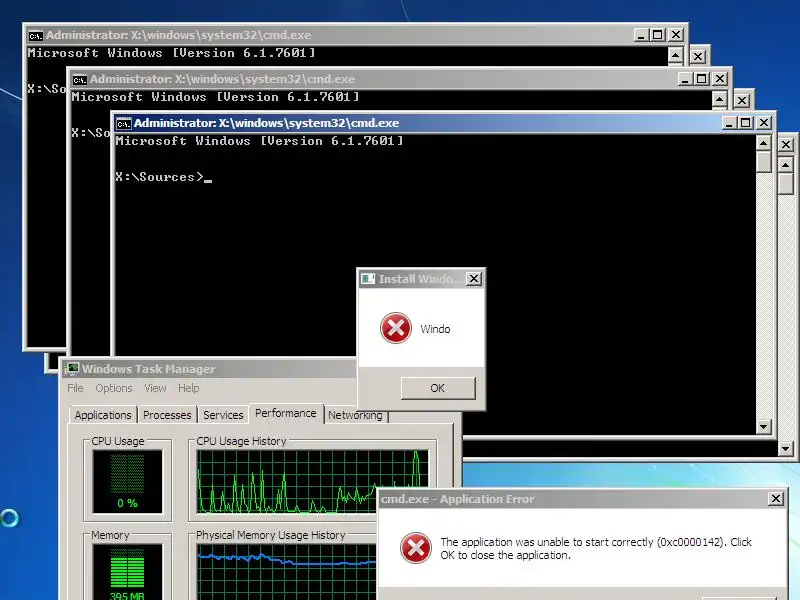This screenshot has height=600, width=800.
Task: Maximize the rearmost cmd.exe window
Action: point(658,35)
